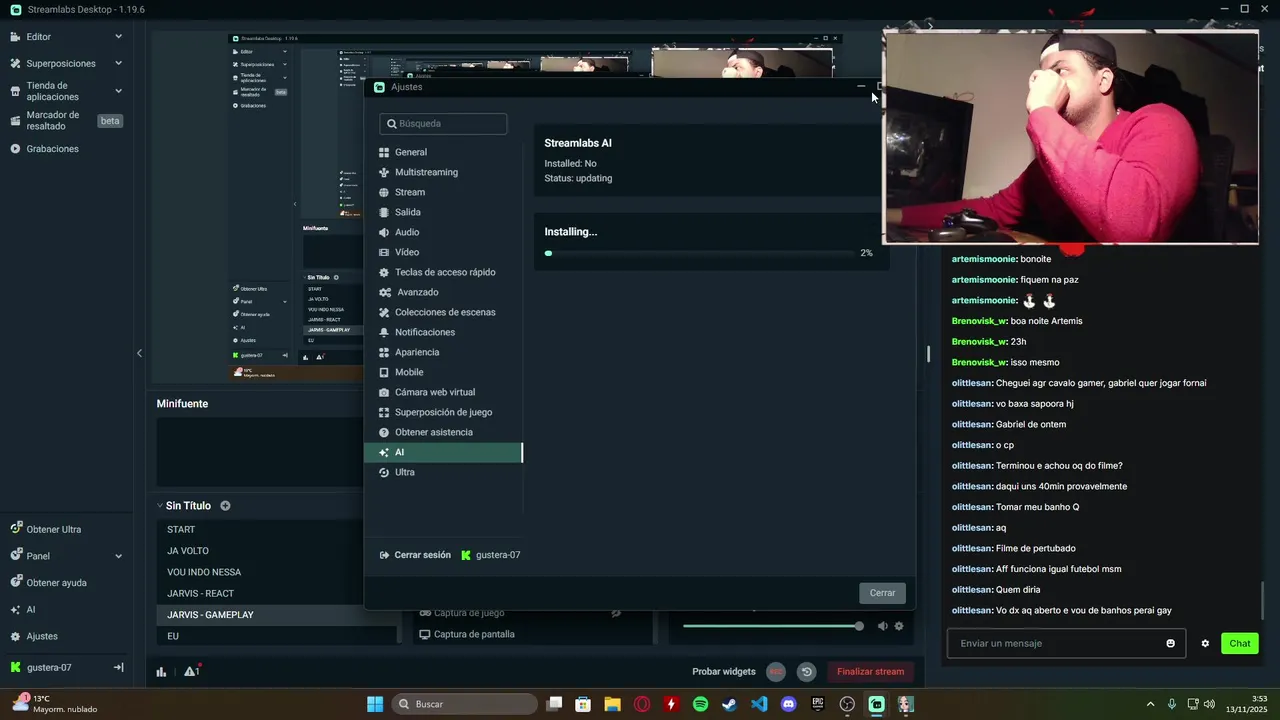Click the Cerrar button in Ajustes
1280x720 pixels.
882,593
